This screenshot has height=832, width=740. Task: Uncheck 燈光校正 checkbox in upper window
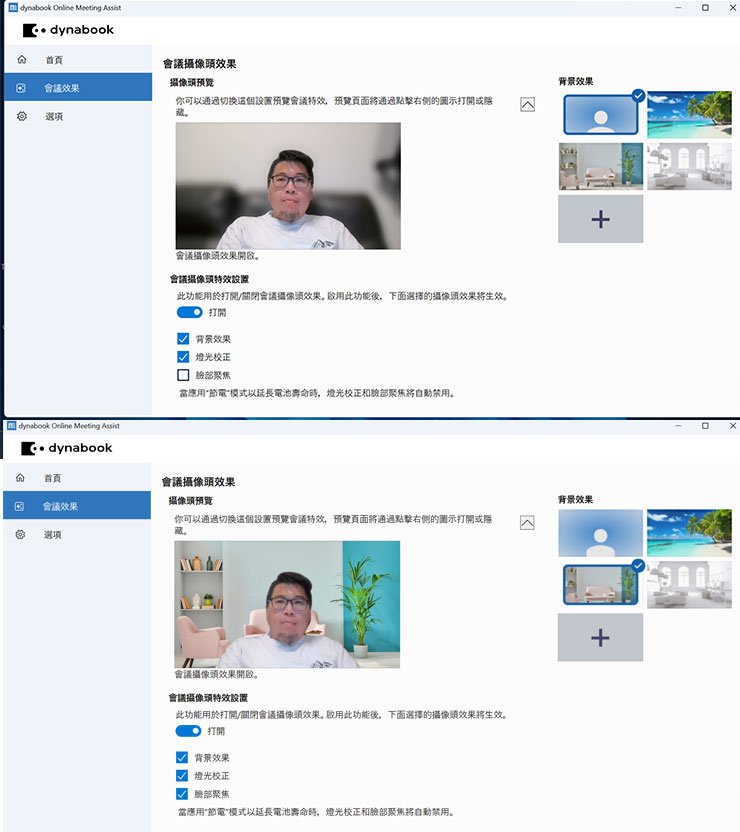183,357
